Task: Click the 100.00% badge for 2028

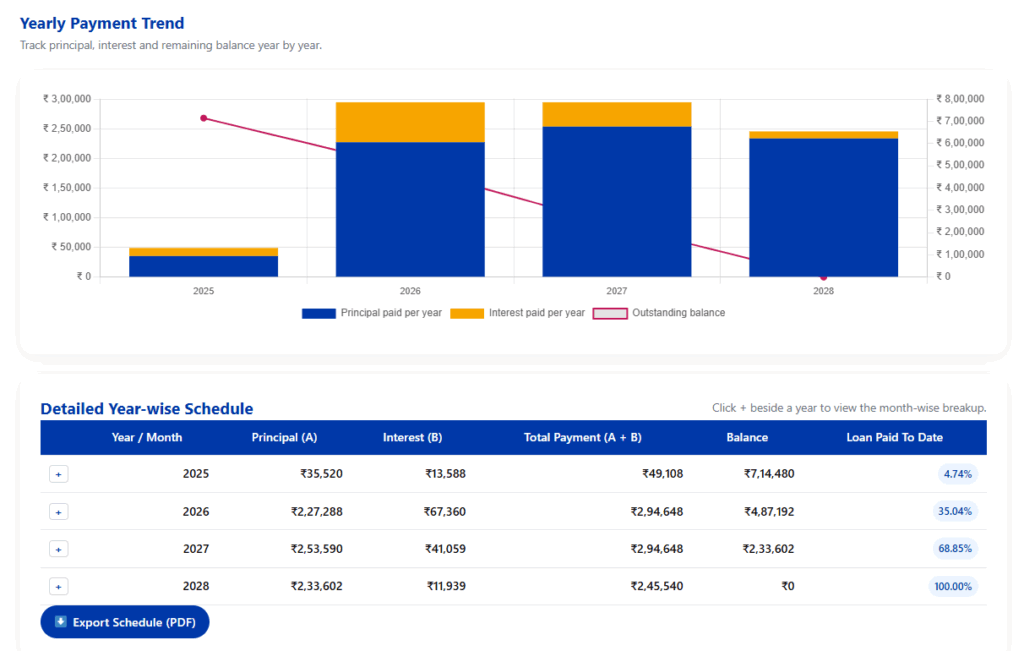Action: (x=951, y=586)
